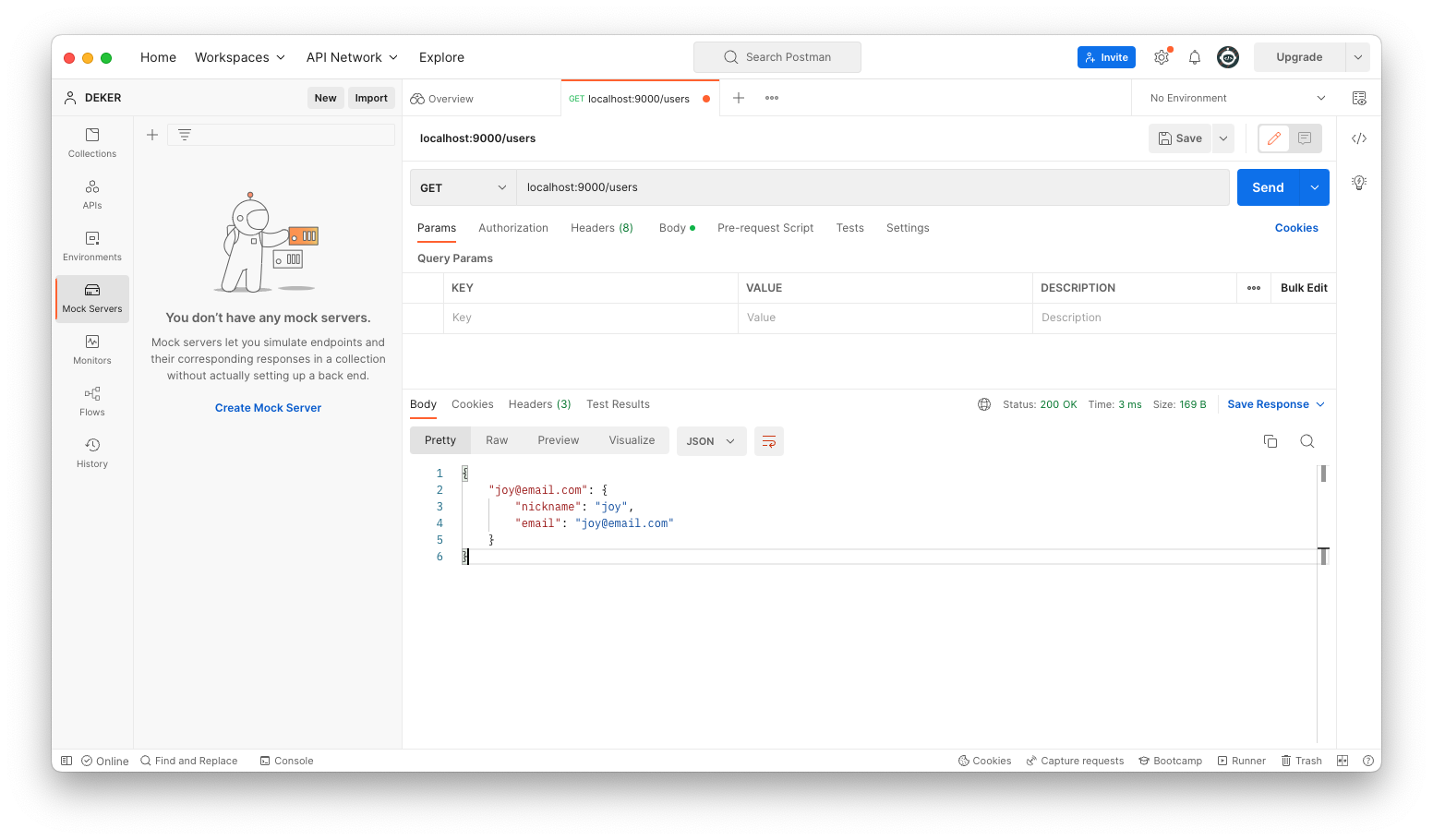Screen dimensions: 1433x840
Task: Open settings gear icon in header
Action: pyautogui.click(x=1162, y=57)
